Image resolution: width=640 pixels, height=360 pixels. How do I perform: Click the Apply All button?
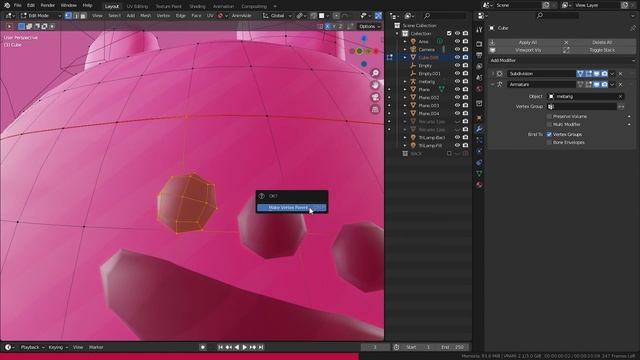pos(524,42)
